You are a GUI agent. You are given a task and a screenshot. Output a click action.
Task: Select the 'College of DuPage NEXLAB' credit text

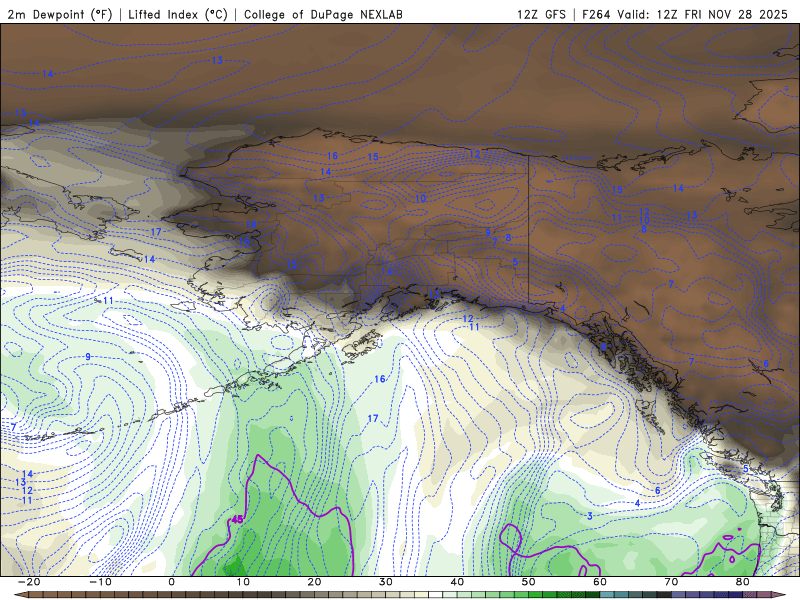(x=323, y=14)
